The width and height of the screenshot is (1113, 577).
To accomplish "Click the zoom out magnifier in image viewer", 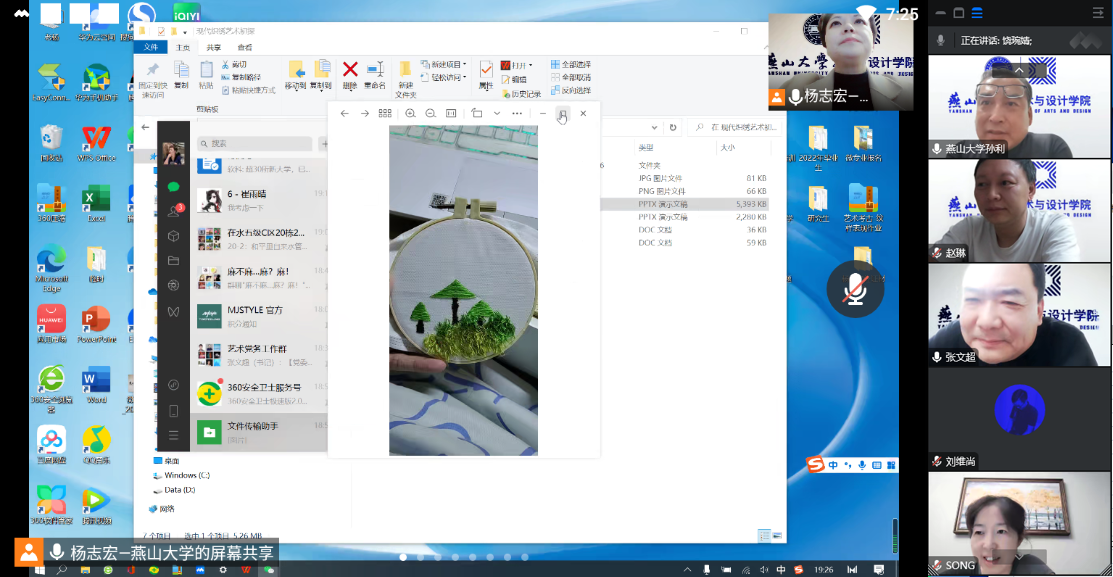I will pos(430,114).
